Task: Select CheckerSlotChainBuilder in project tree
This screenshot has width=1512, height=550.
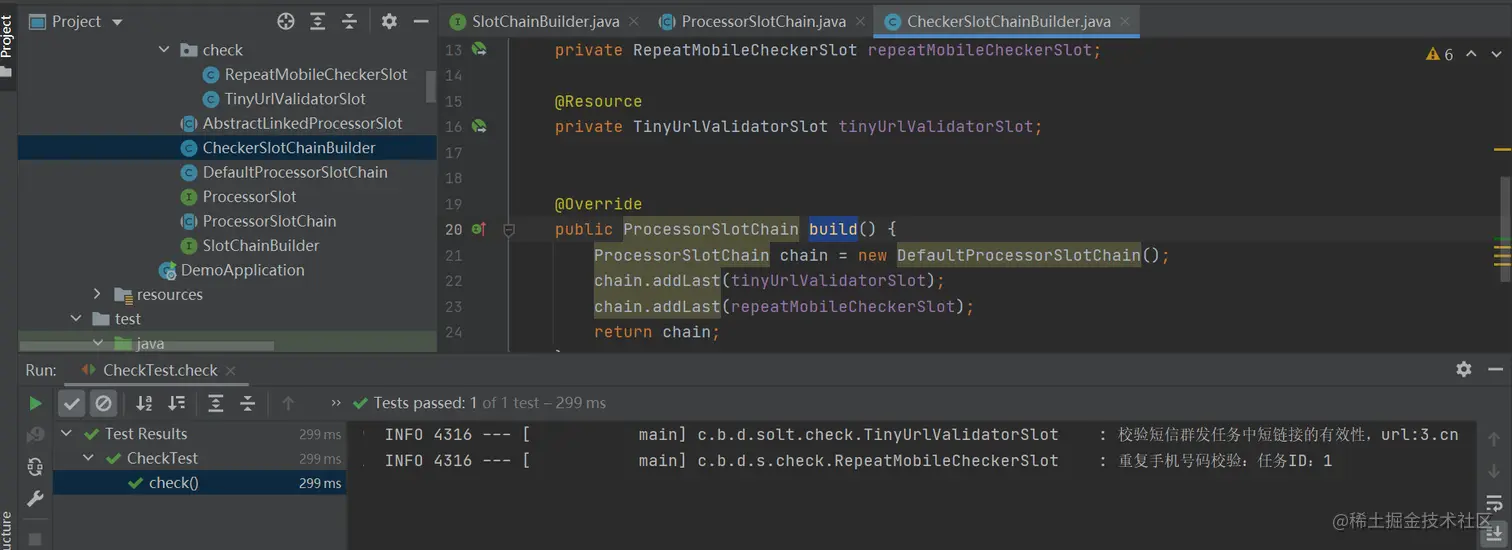Action: tap(289, 148)
